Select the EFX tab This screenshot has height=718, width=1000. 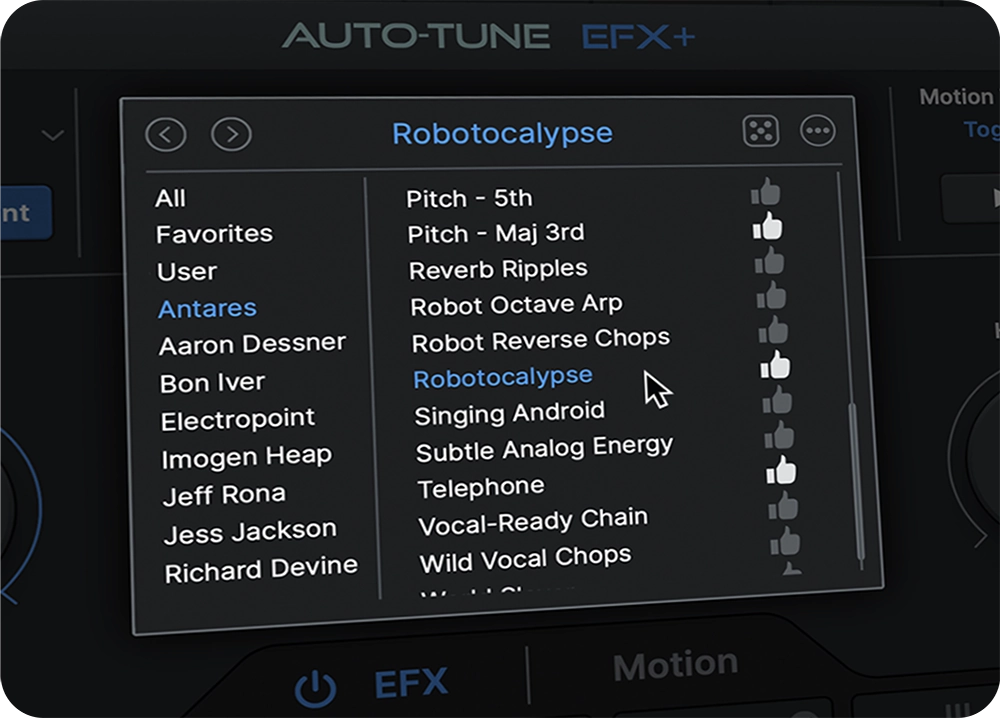click(x=408, y=683)
